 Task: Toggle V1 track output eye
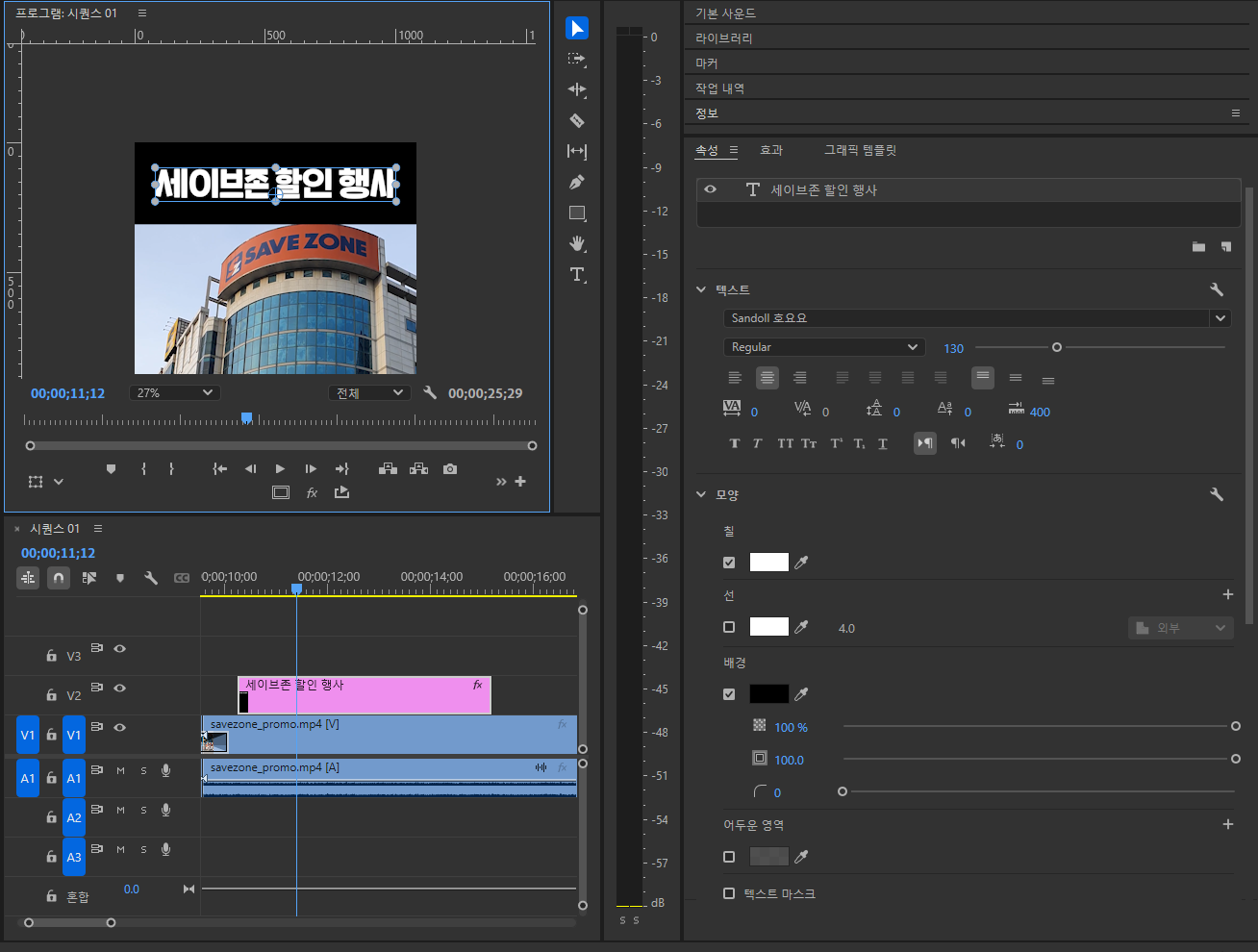[120, 728]
